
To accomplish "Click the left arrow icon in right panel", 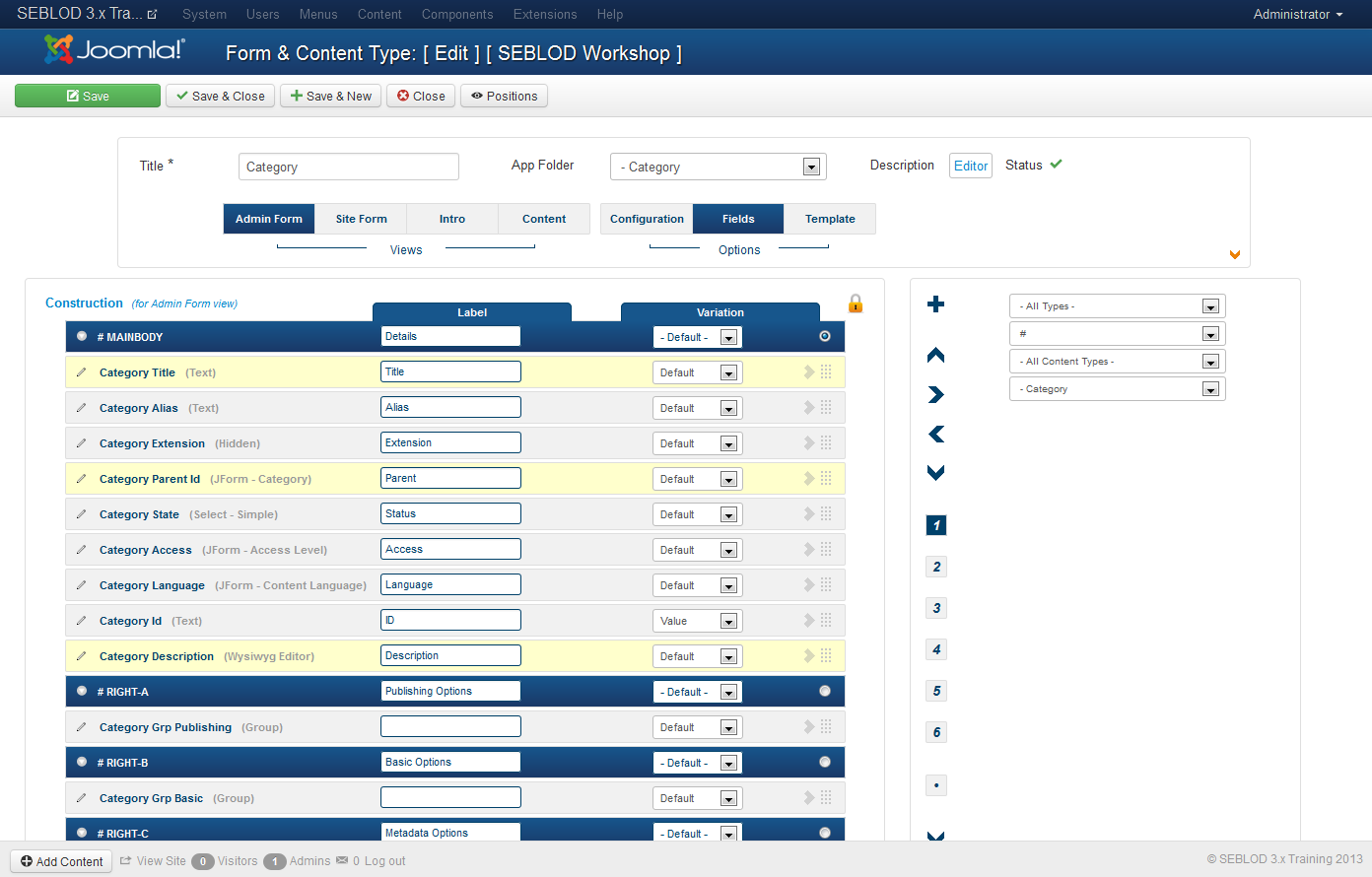I will 936,434.
